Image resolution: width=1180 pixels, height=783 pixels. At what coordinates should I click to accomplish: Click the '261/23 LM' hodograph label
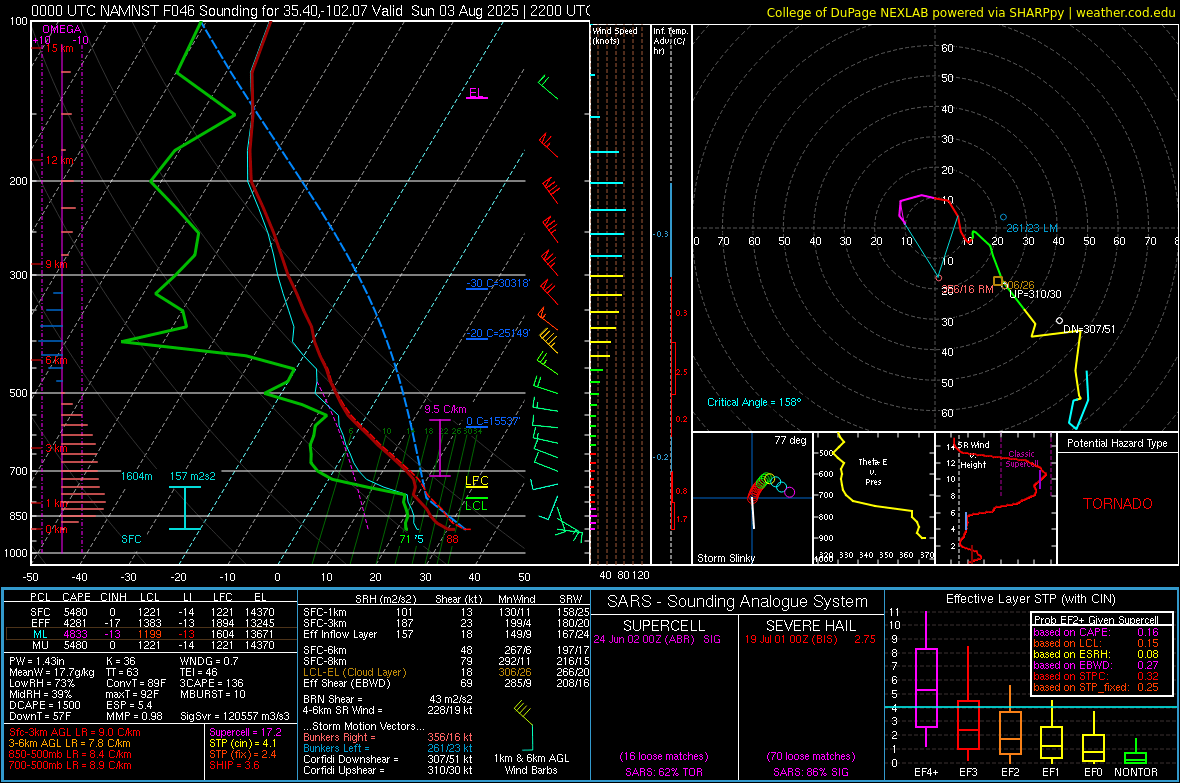(x=1032, y=228)
